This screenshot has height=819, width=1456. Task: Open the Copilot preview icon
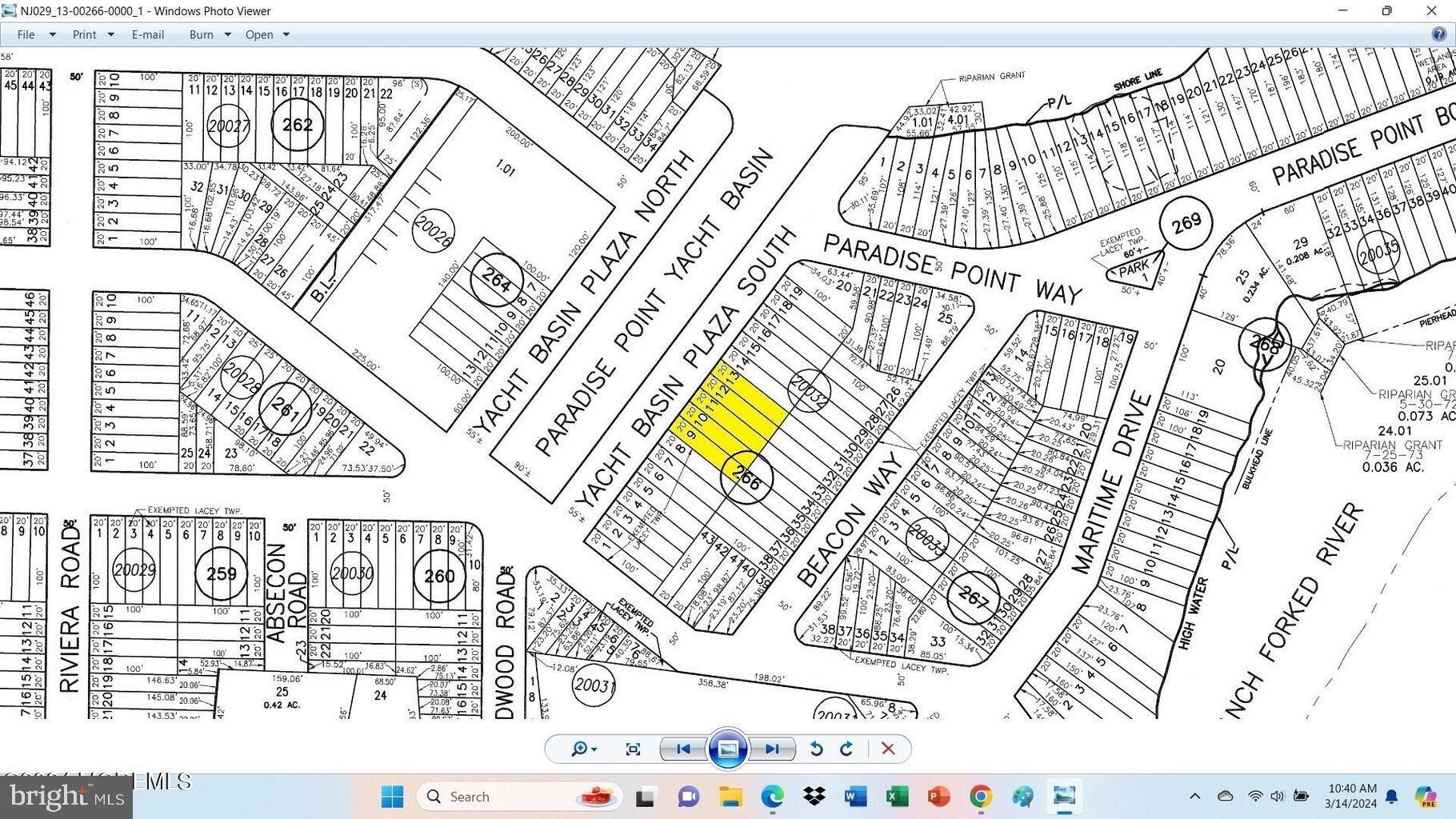(x=1426, y=797)
